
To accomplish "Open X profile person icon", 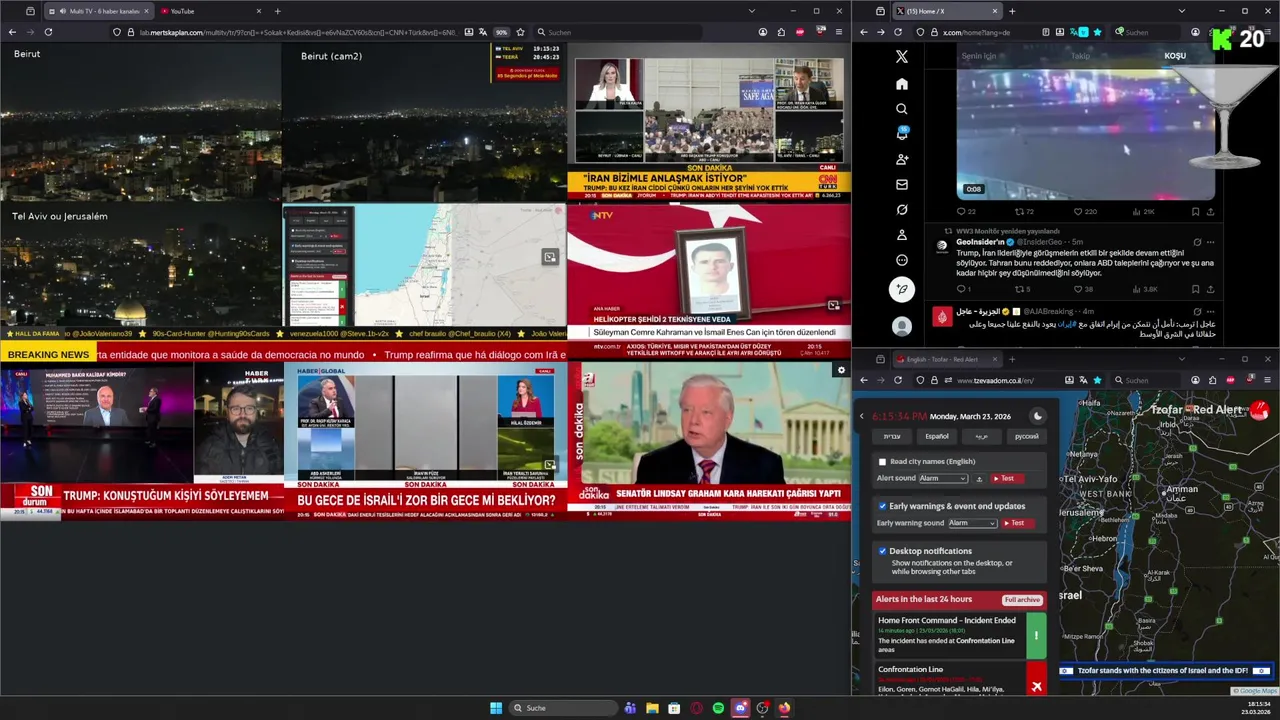I will (902, 235).
